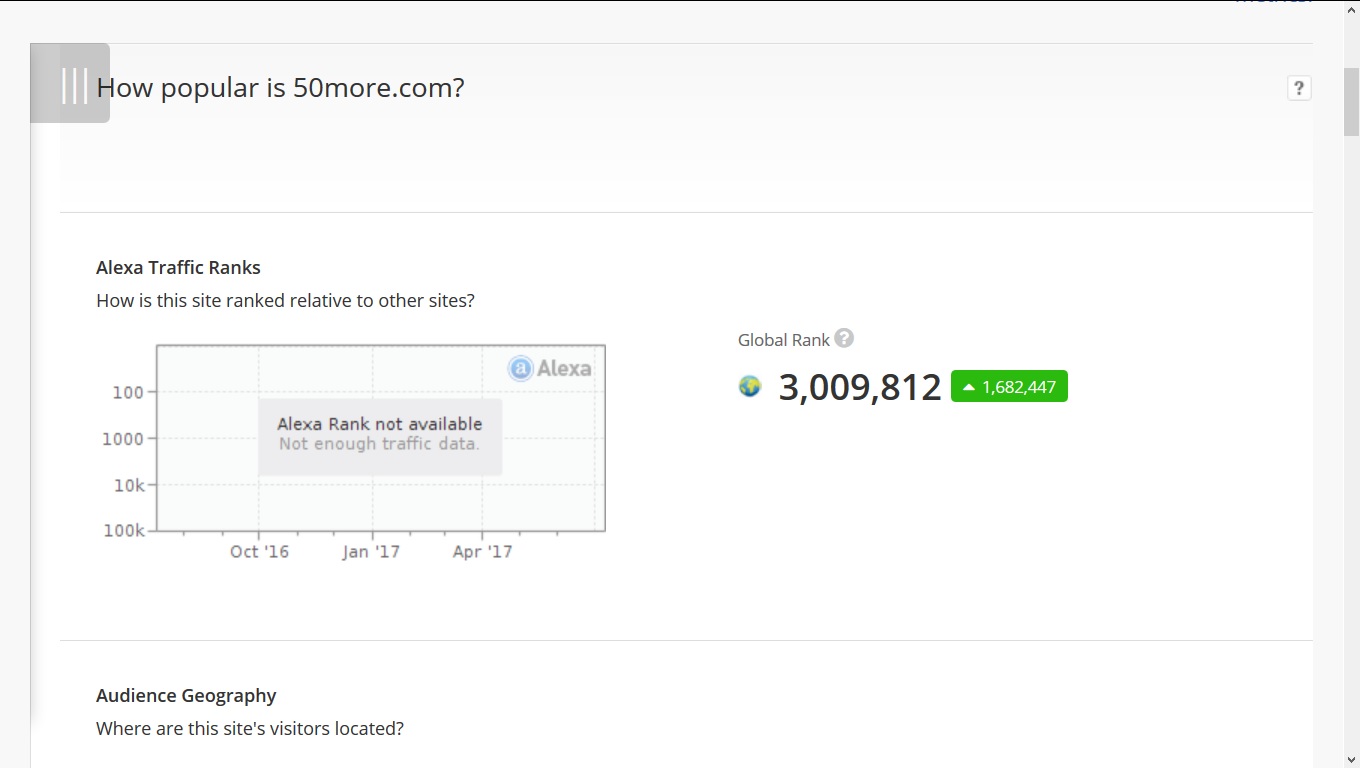Click the 100k axis label on chart
This screenshot has height=768, width=1360.
(x=124, y=530)
